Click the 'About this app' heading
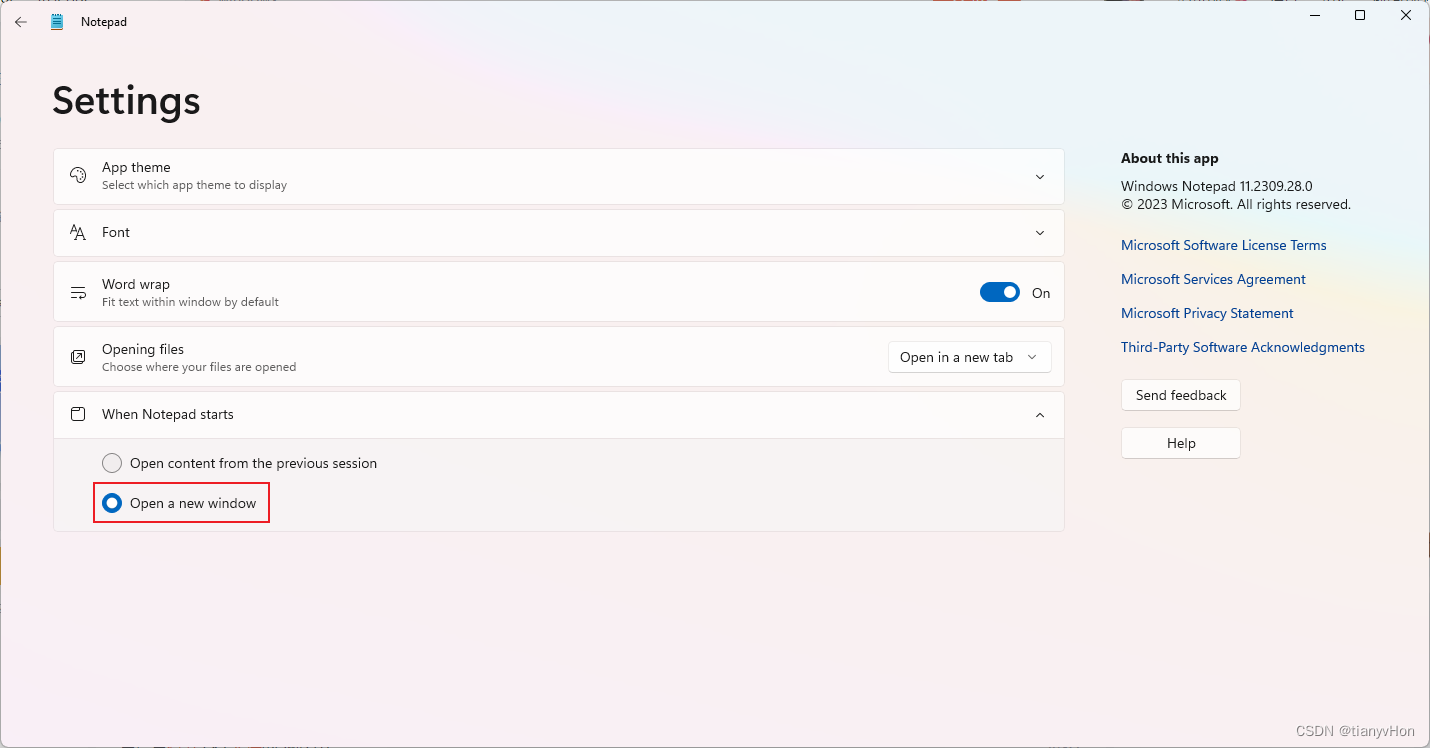Viewport: 1430px width, 748px height. click(1169, 158)
